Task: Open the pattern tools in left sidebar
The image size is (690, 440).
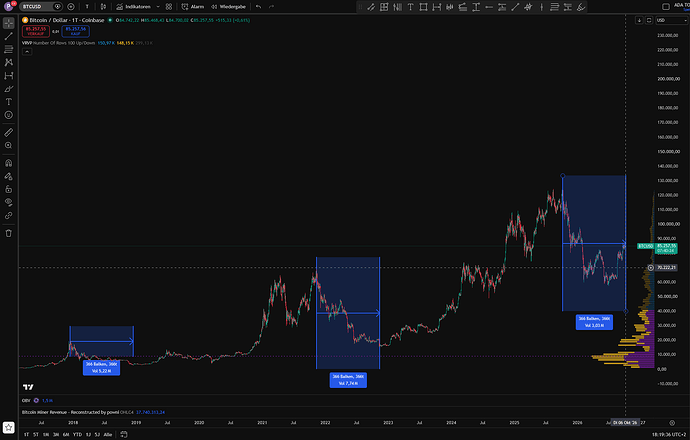Action: point(8,62)
